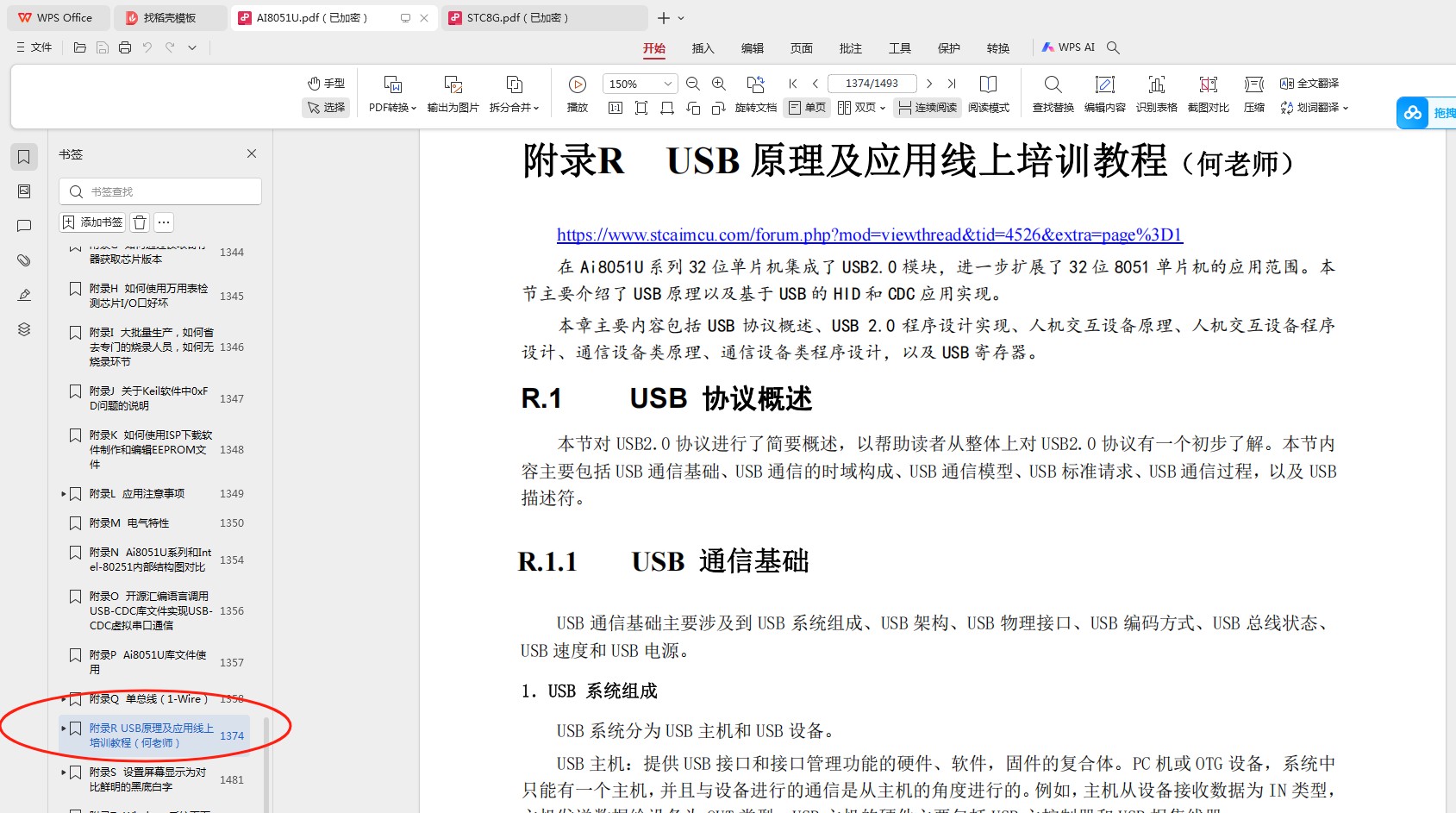1456x813 pixels.
Task: Zoom out with minus magnifier icon
Action: point(693,84)
